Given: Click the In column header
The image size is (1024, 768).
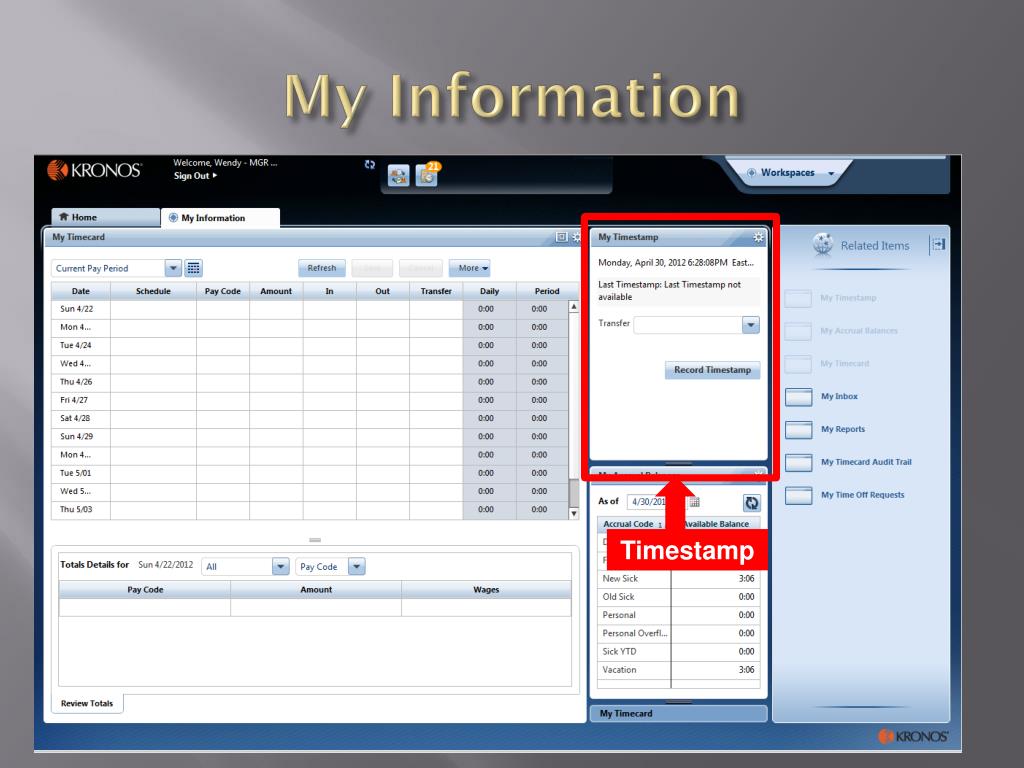Looking at the screenshot, I should point(330,291).
